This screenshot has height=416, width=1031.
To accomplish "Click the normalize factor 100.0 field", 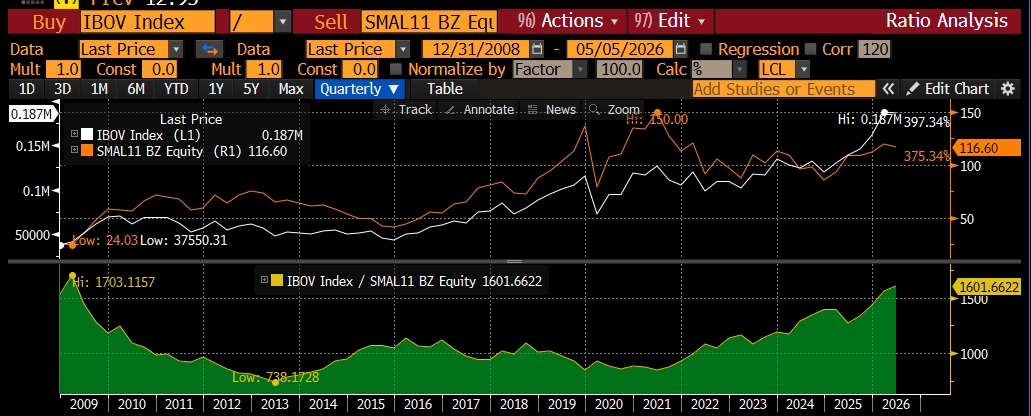I will tap(619, 69).
